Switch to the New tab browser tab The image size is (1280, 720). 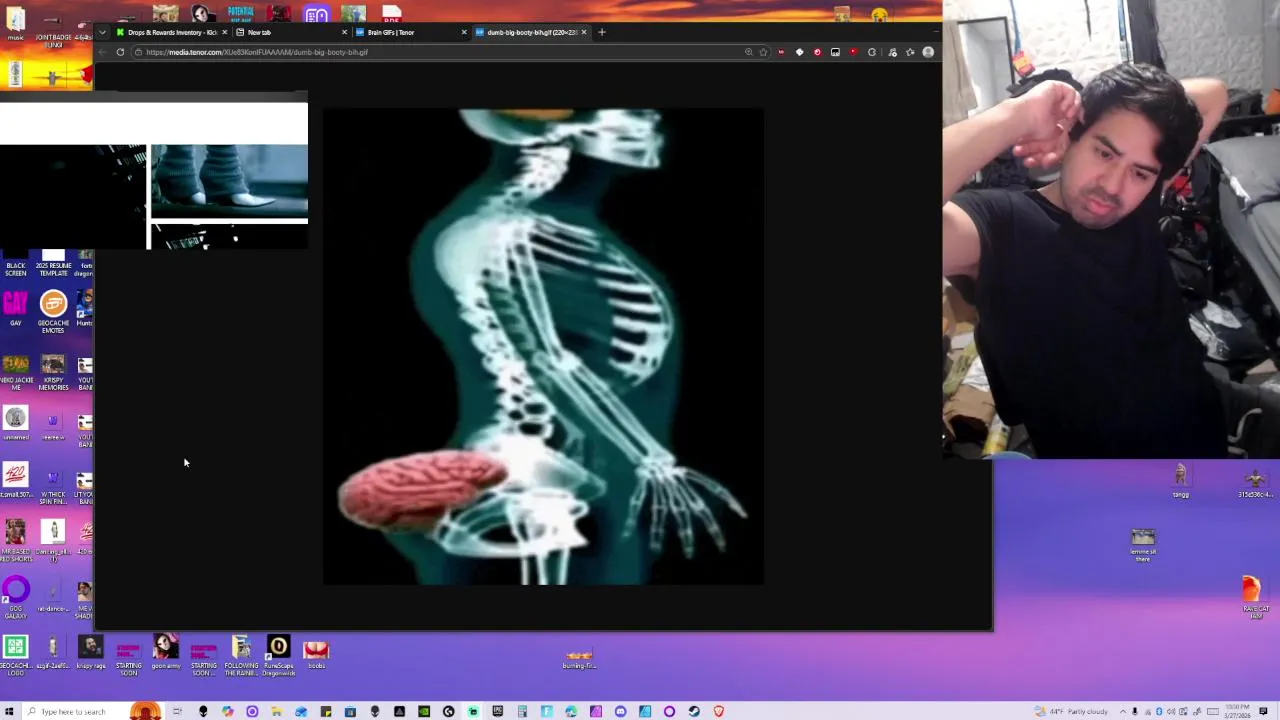(x=290, y=32)
